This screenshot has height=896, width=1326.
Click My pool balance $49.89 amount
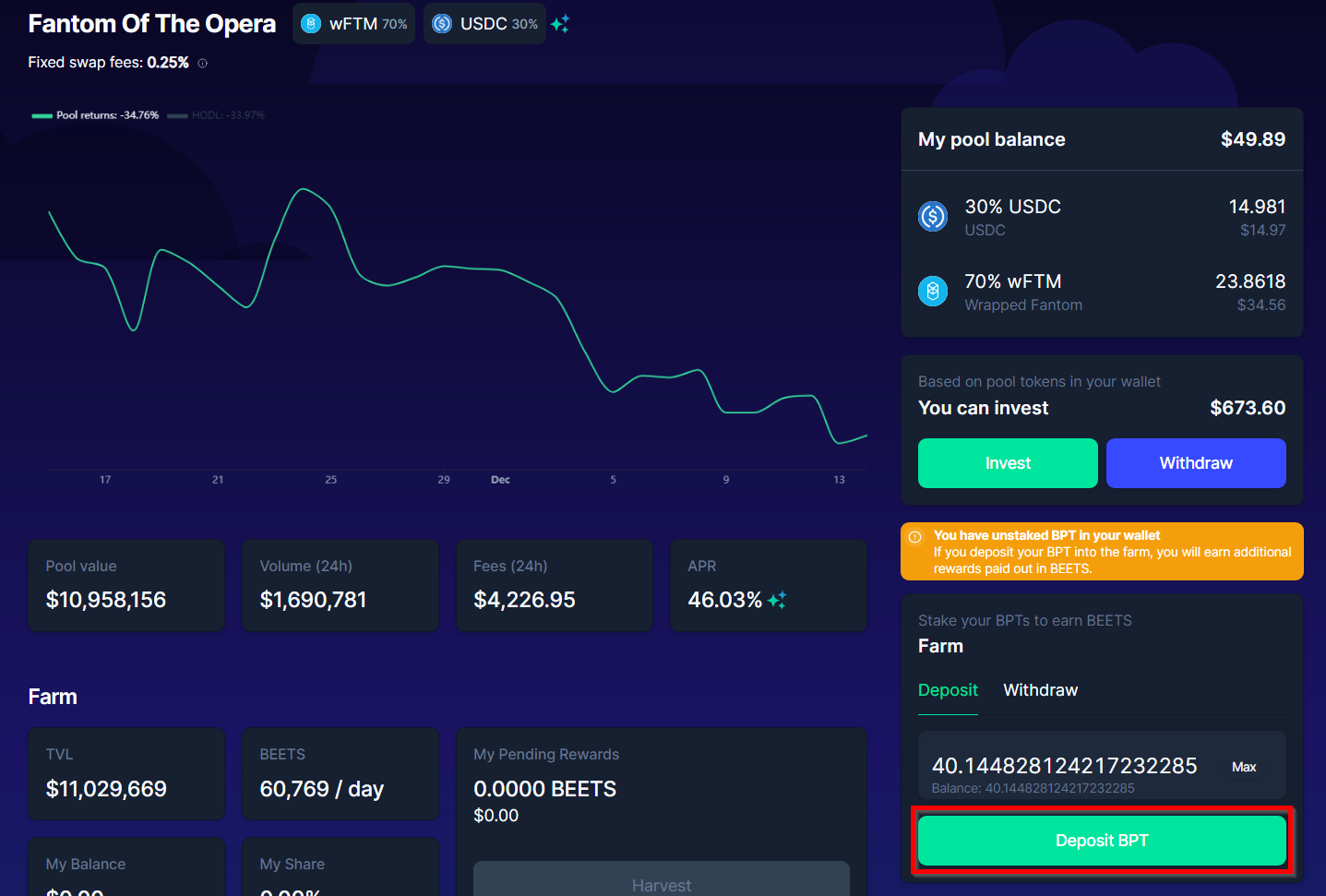1253,139
